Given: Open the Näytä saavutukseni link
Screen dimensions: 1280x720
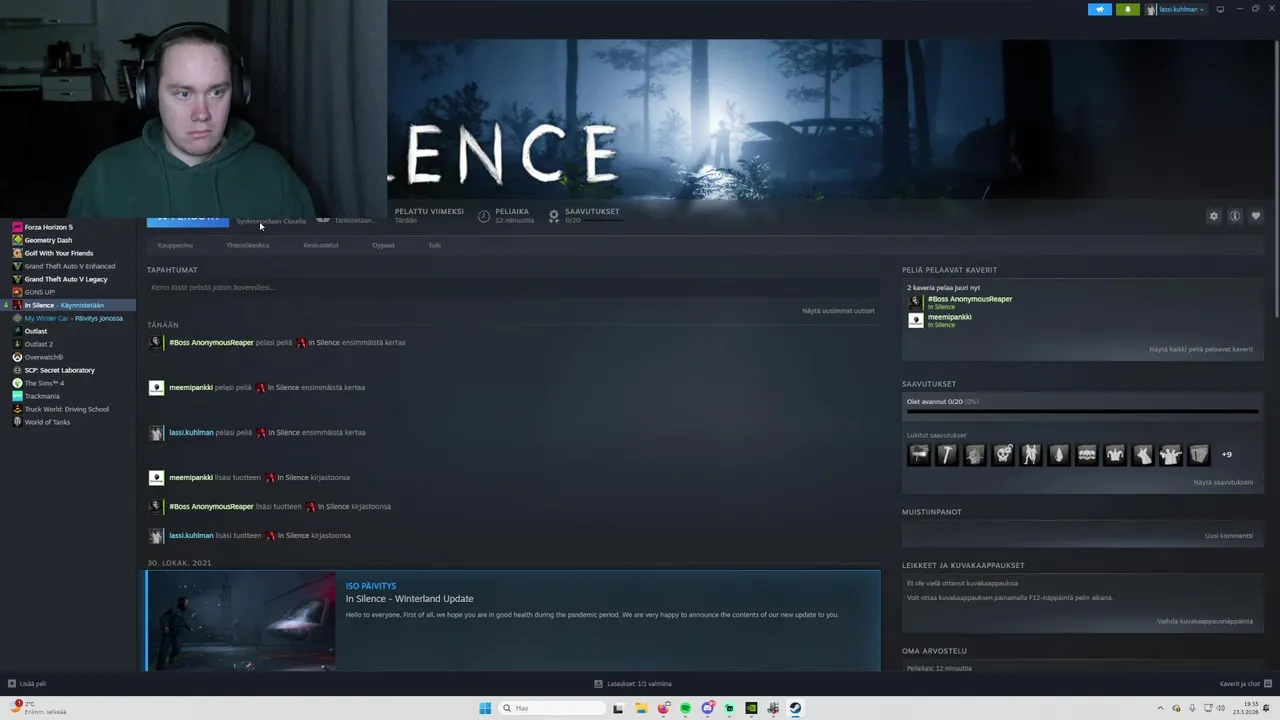Looking at the screenshot, I should coord(1223,482).
